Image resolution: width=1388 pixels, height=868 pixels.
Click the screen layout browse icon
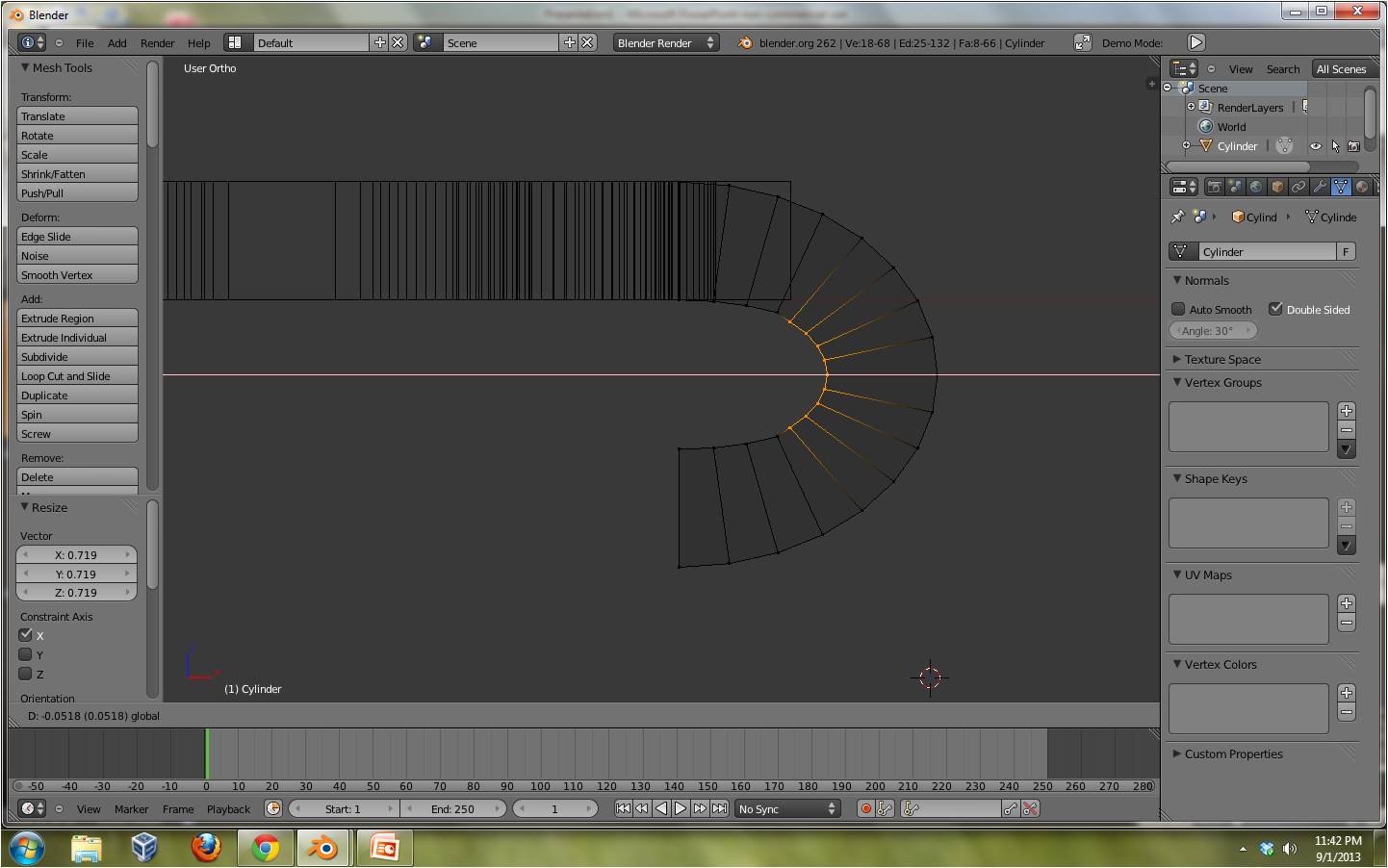tap(234, 42)
